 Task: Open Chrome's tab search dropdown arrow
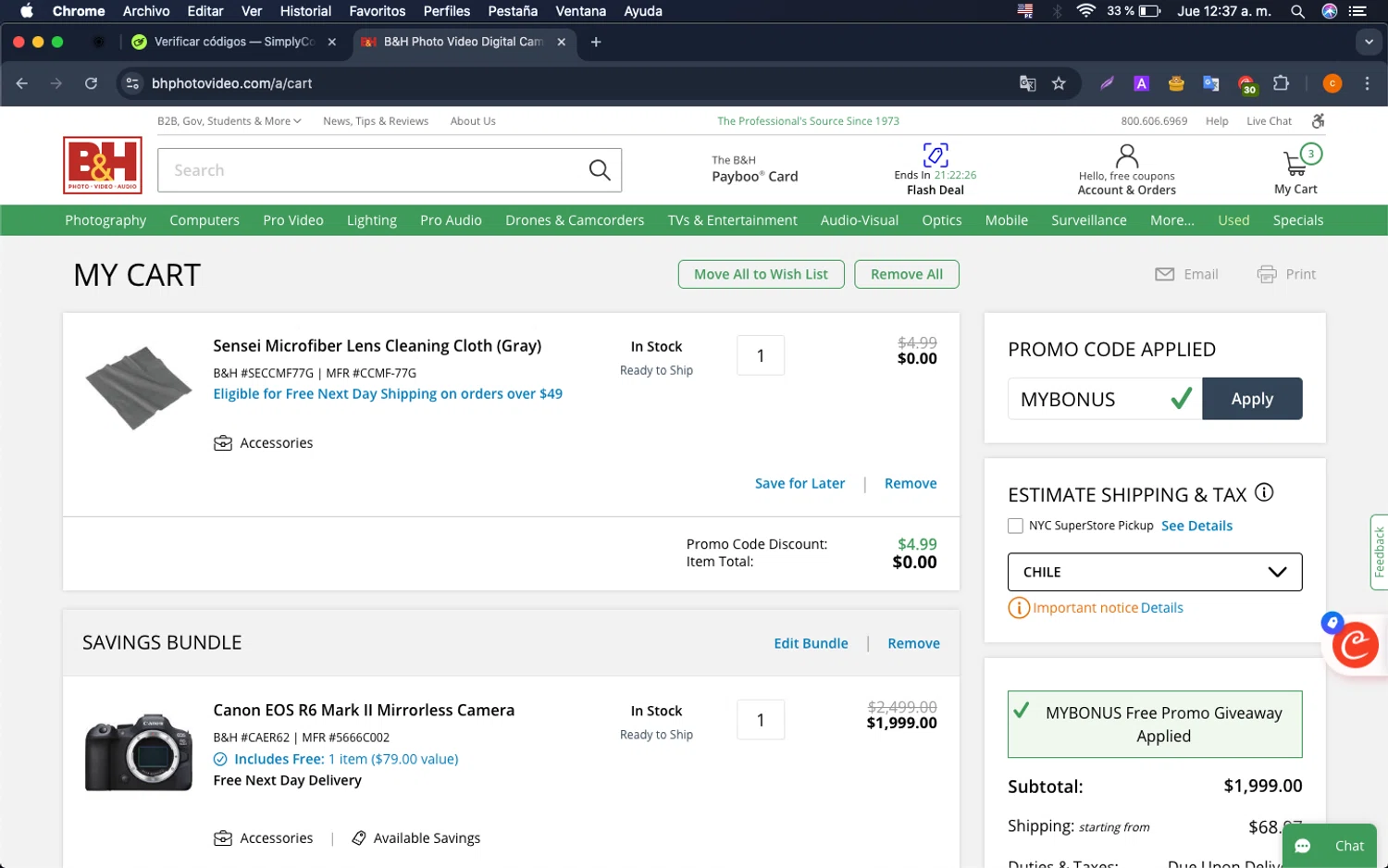1369,42
